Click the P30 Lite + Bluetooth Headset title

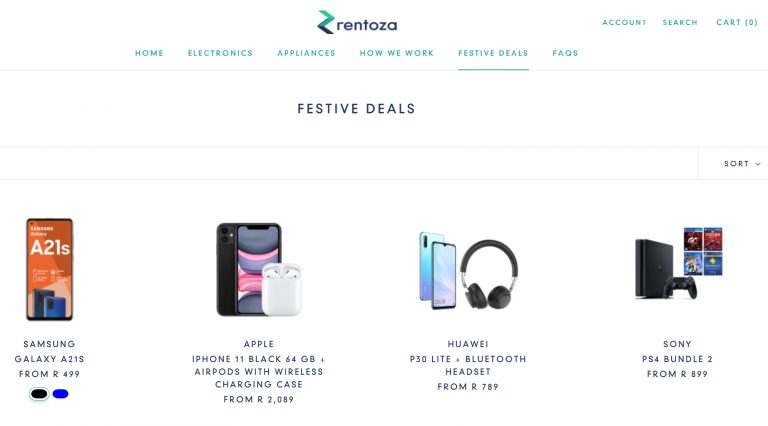pos(468,365)
